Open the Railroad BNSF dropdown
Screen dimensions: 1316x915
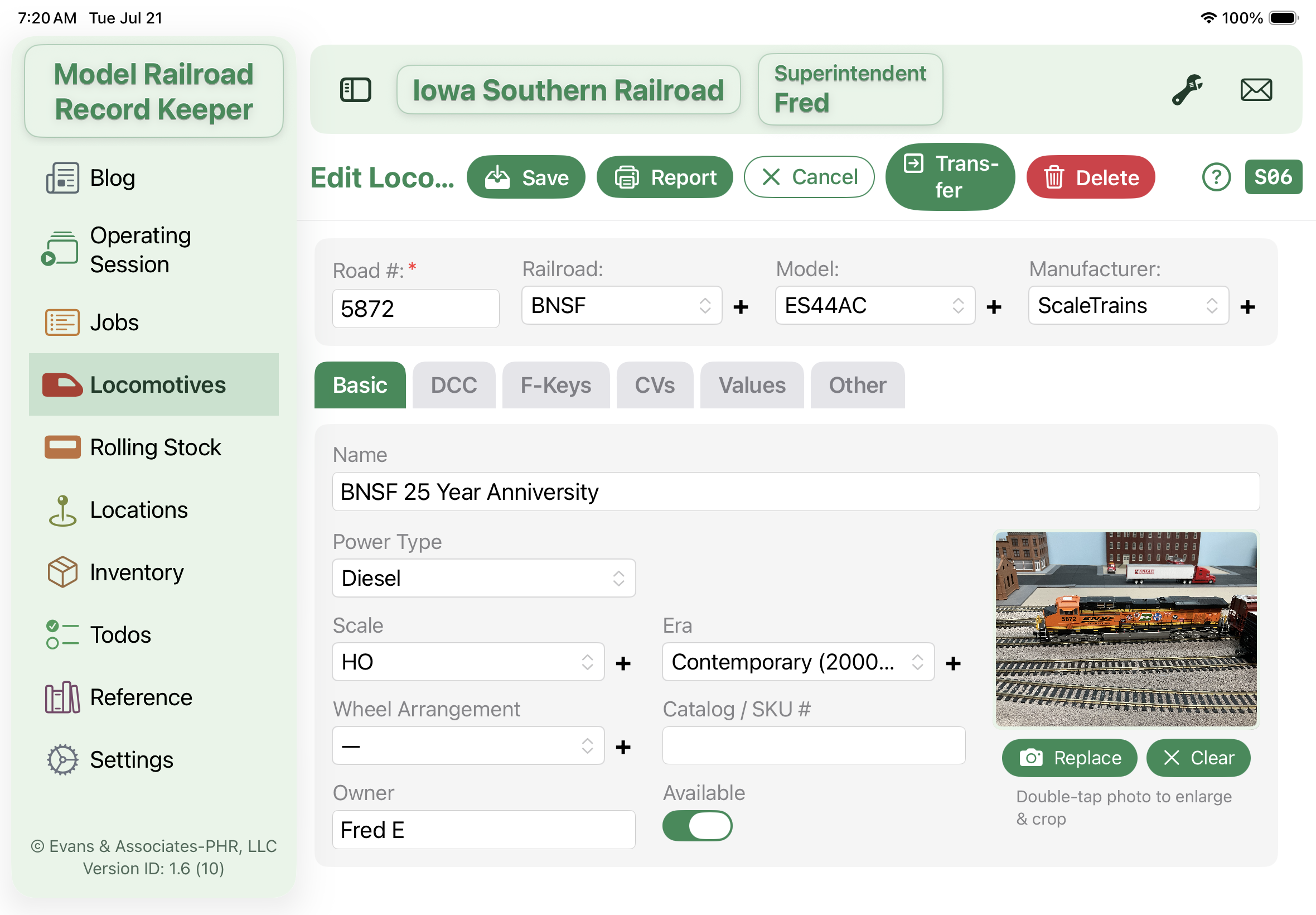(x=621, y=305)
